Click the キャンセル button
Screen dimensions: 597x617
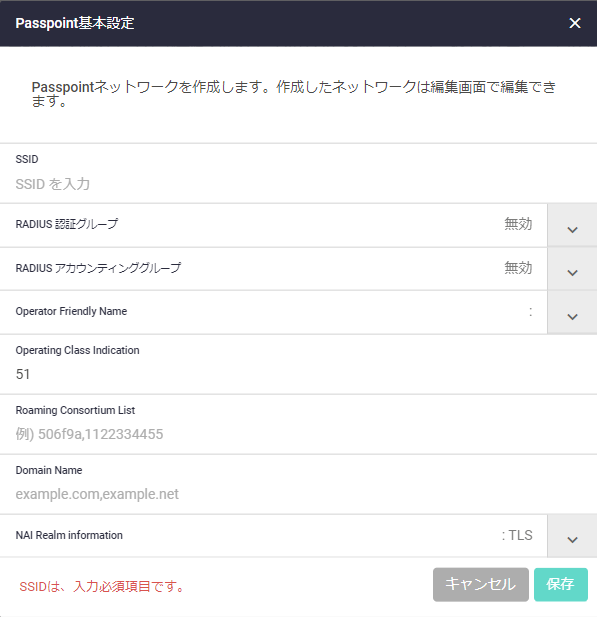(x=481, y=584)
